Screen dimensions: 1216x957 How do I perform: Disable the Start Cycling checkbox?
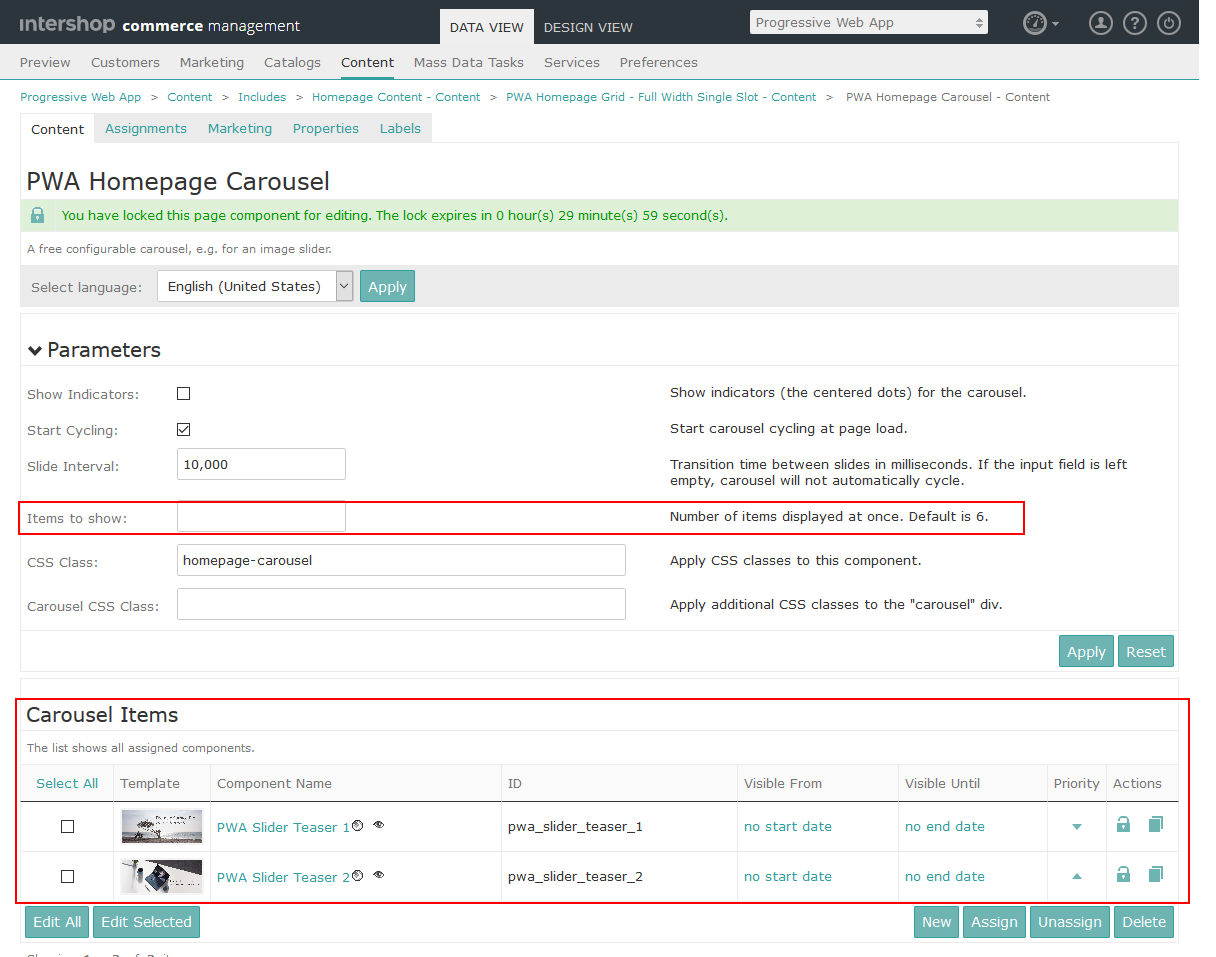click(183, 429)
